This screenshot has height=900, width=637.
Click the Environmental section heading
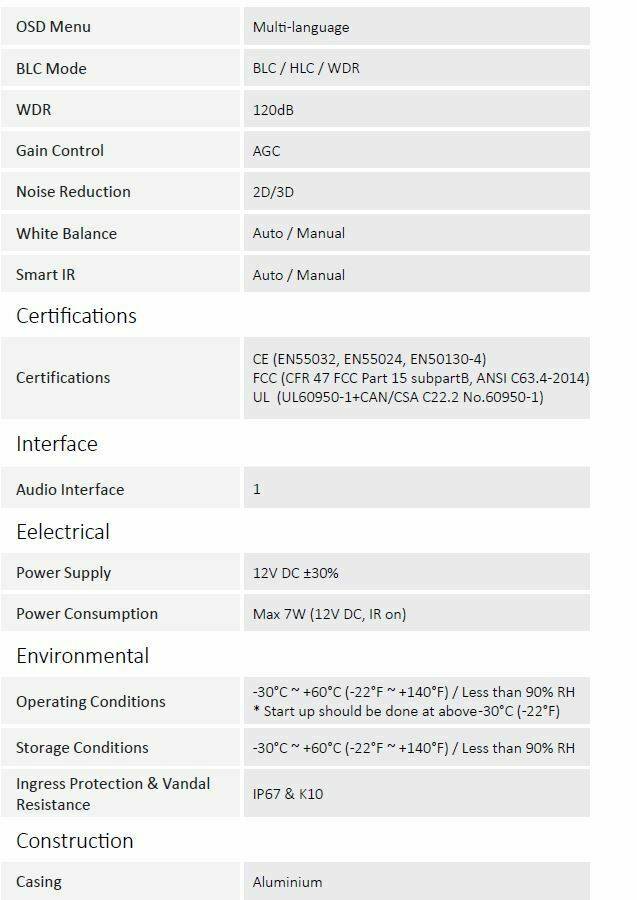coord(83,655)
